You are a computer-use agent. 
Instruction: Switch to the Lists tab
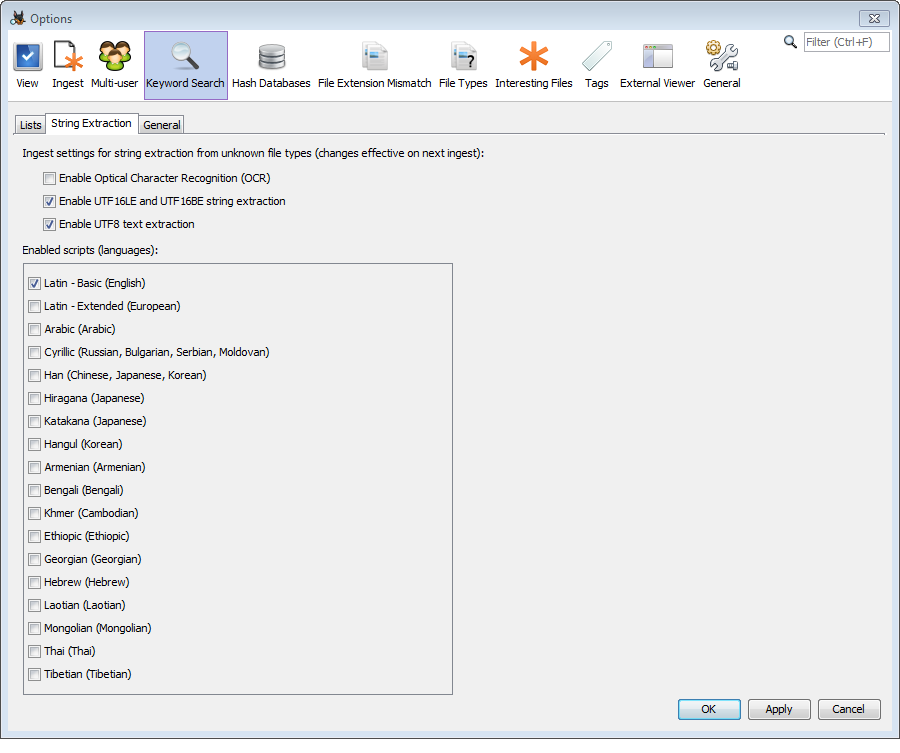click(x=29, y=124)
